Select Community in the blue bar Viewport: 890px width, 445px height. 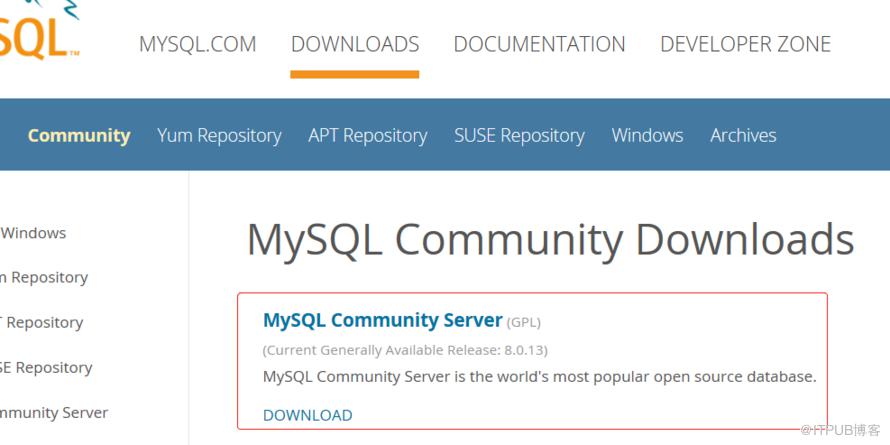79,136
